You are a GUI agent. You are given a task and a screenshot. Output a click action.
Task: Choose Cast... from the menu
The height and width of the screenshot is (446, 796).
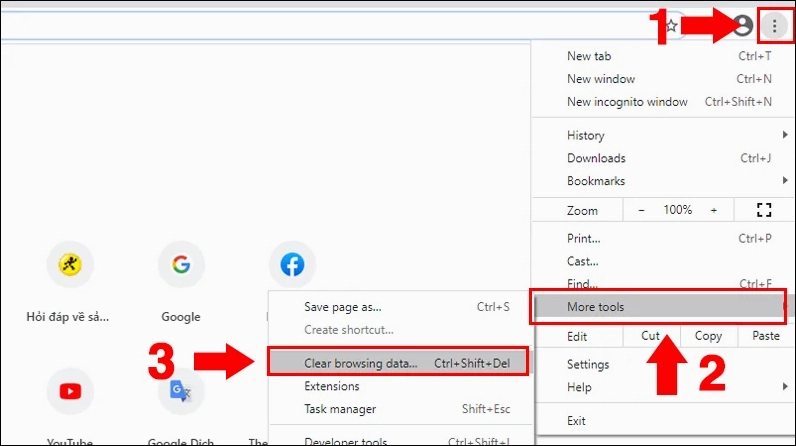663,261
